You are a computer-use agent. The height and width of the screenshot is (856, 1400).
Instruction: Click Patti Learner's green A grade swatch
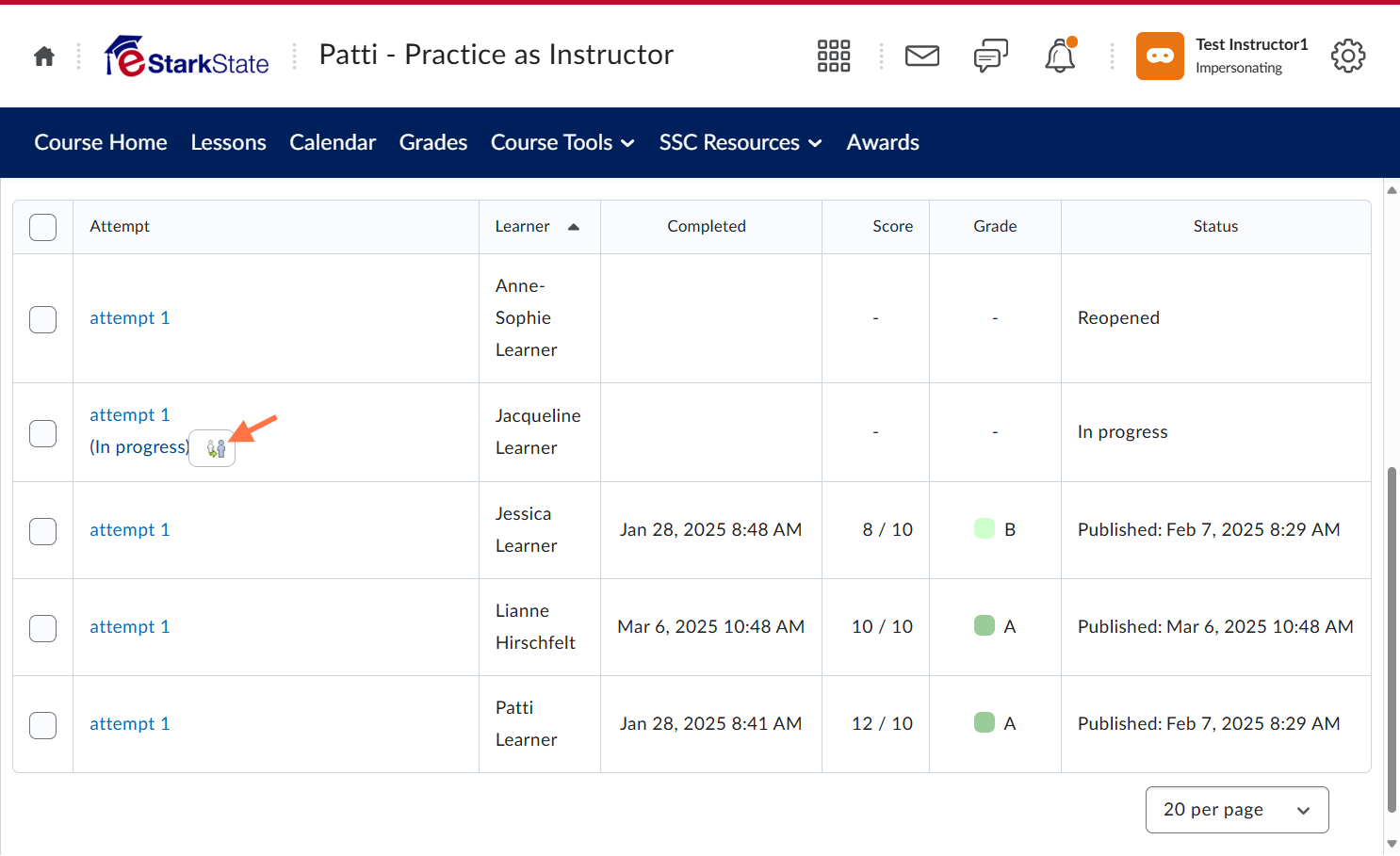click(985, 722)
